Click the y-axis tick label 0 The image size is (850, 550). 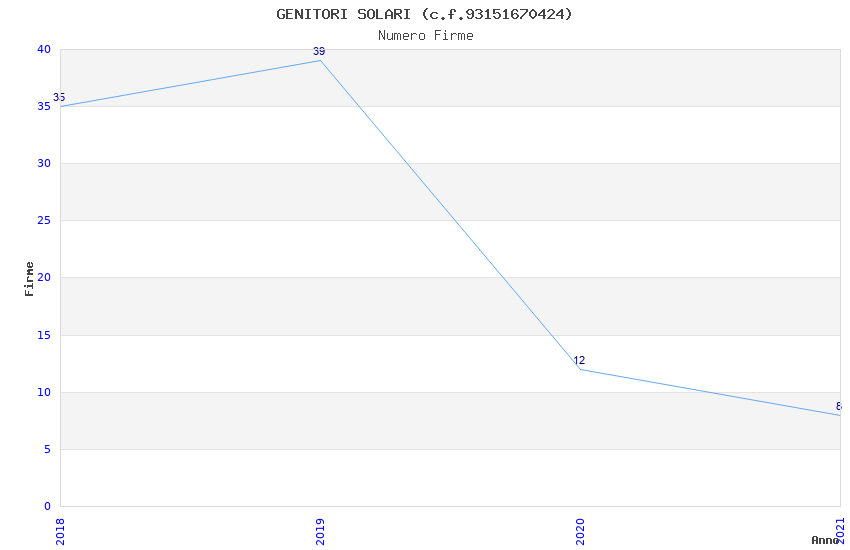(x=46, y=506)
